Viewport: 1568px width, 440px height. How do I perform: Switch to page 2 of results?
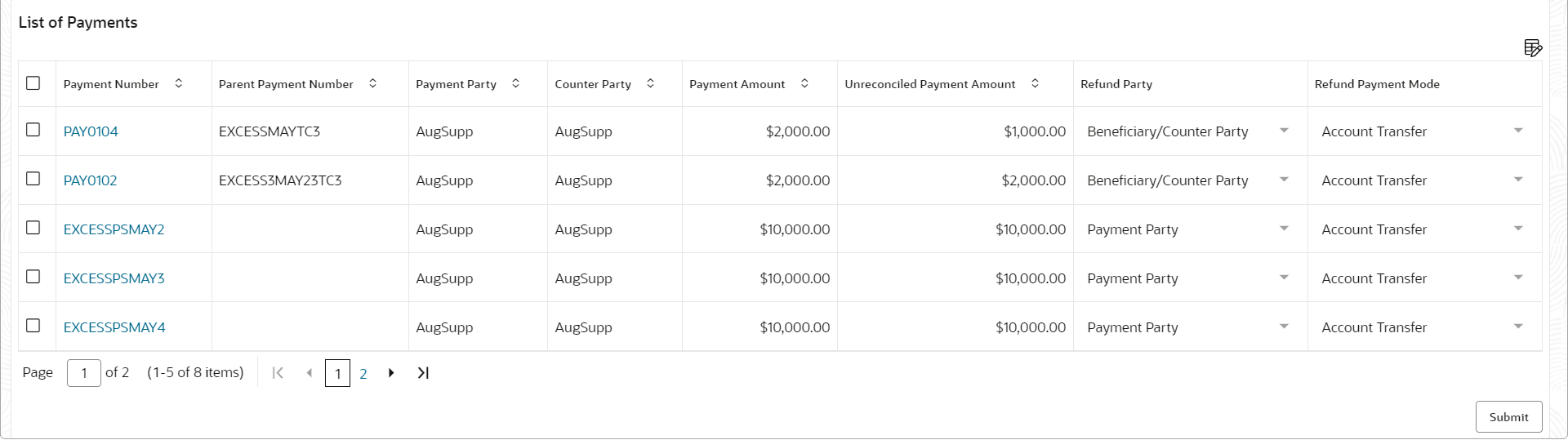click(363, 374)
